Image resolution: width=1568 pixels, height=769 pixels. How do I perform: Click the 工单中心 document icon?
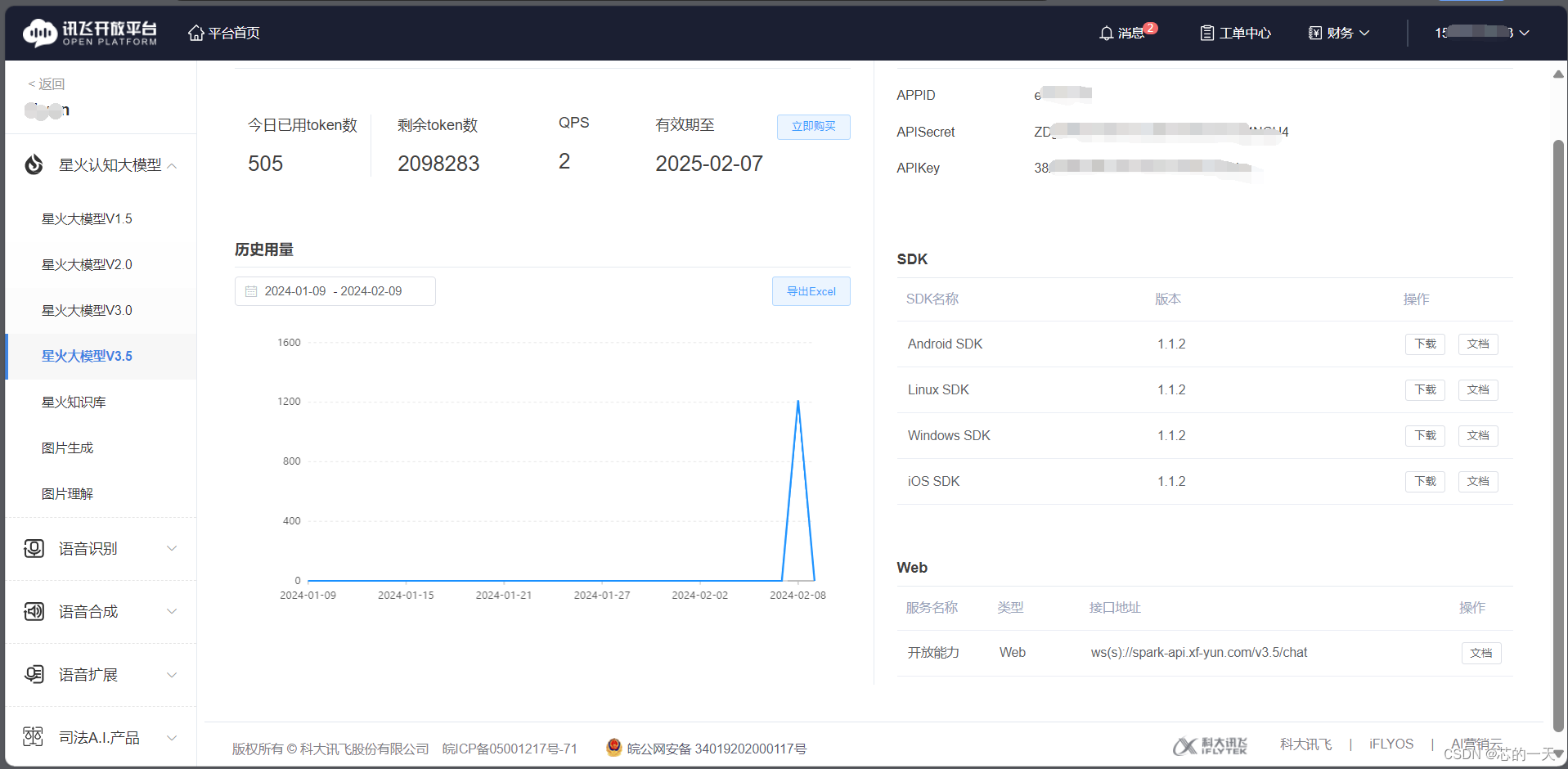tap(1206, 33)
